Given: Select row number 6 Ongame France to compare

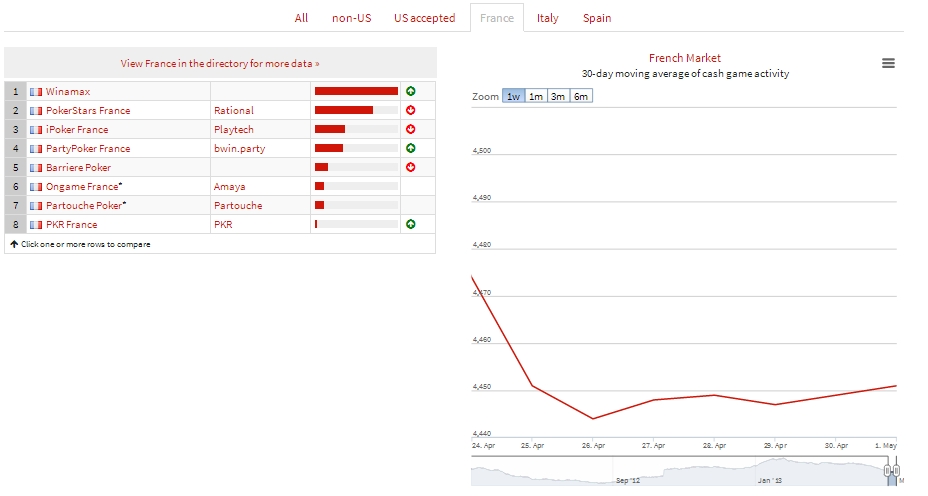Looking at the screenshot, I should [x=16, y=186].
